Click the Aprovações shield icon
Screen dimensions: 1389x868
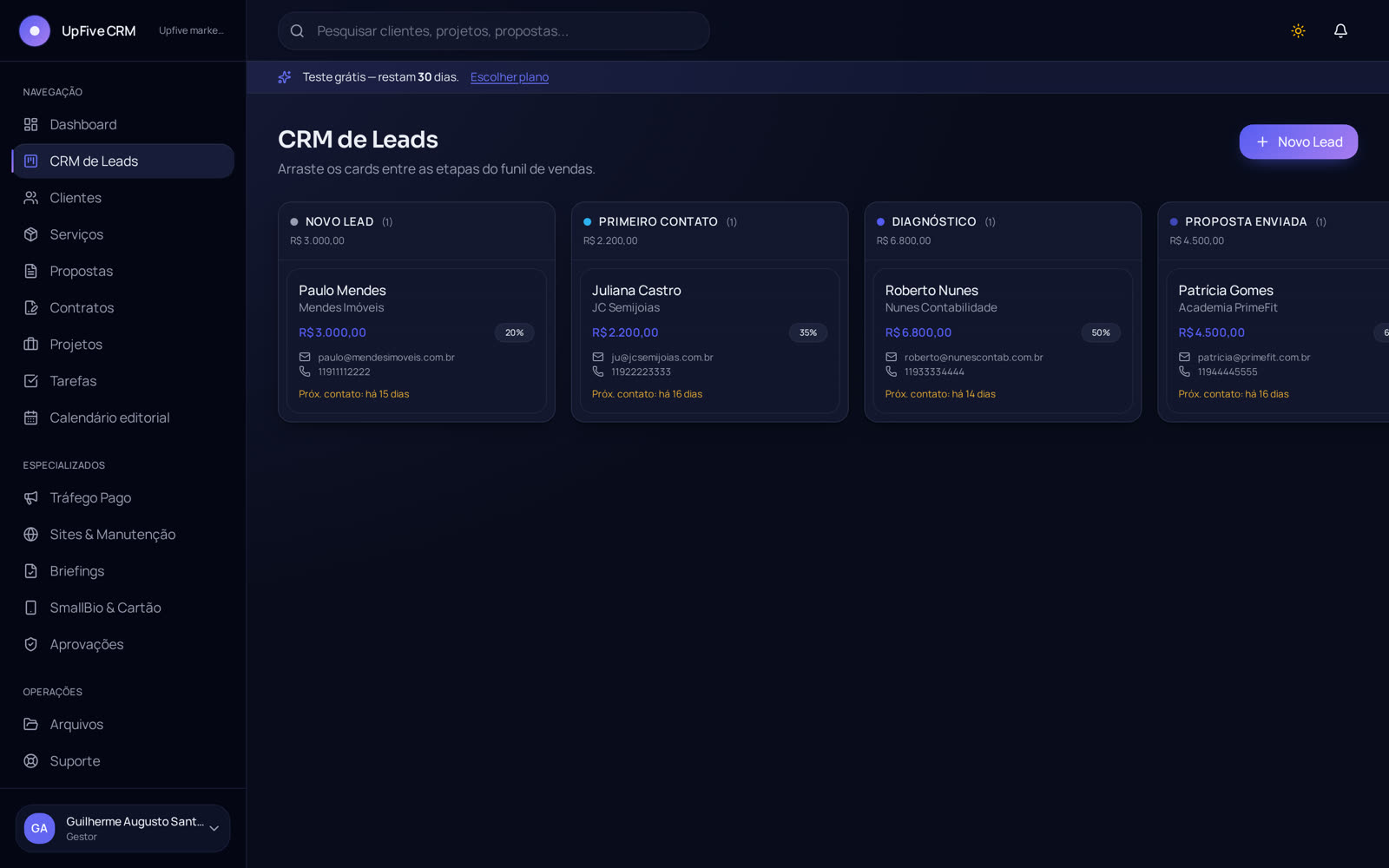(30, 644)
